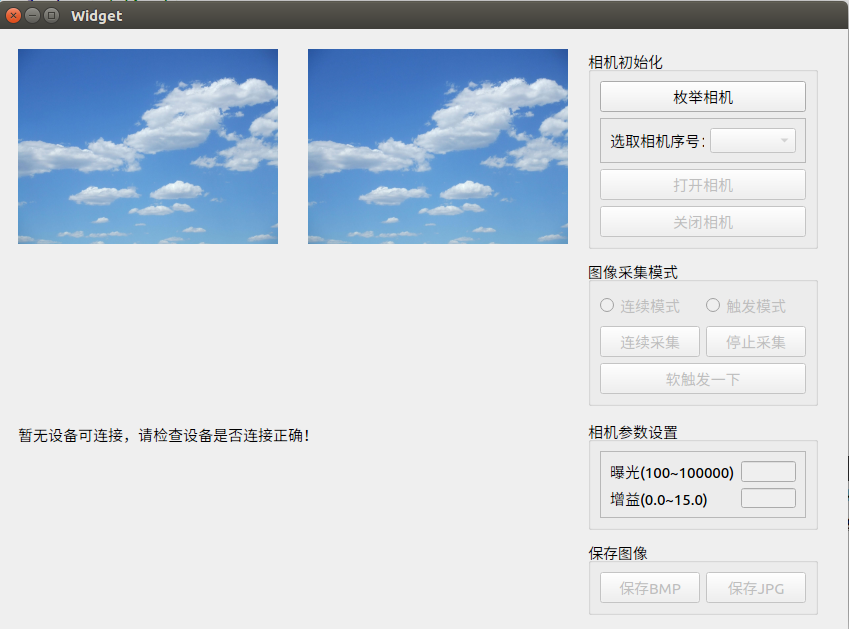Open the 选取相机序号 combo box
Viewport: 849px width, 629px height.
[x=753, y=141]
